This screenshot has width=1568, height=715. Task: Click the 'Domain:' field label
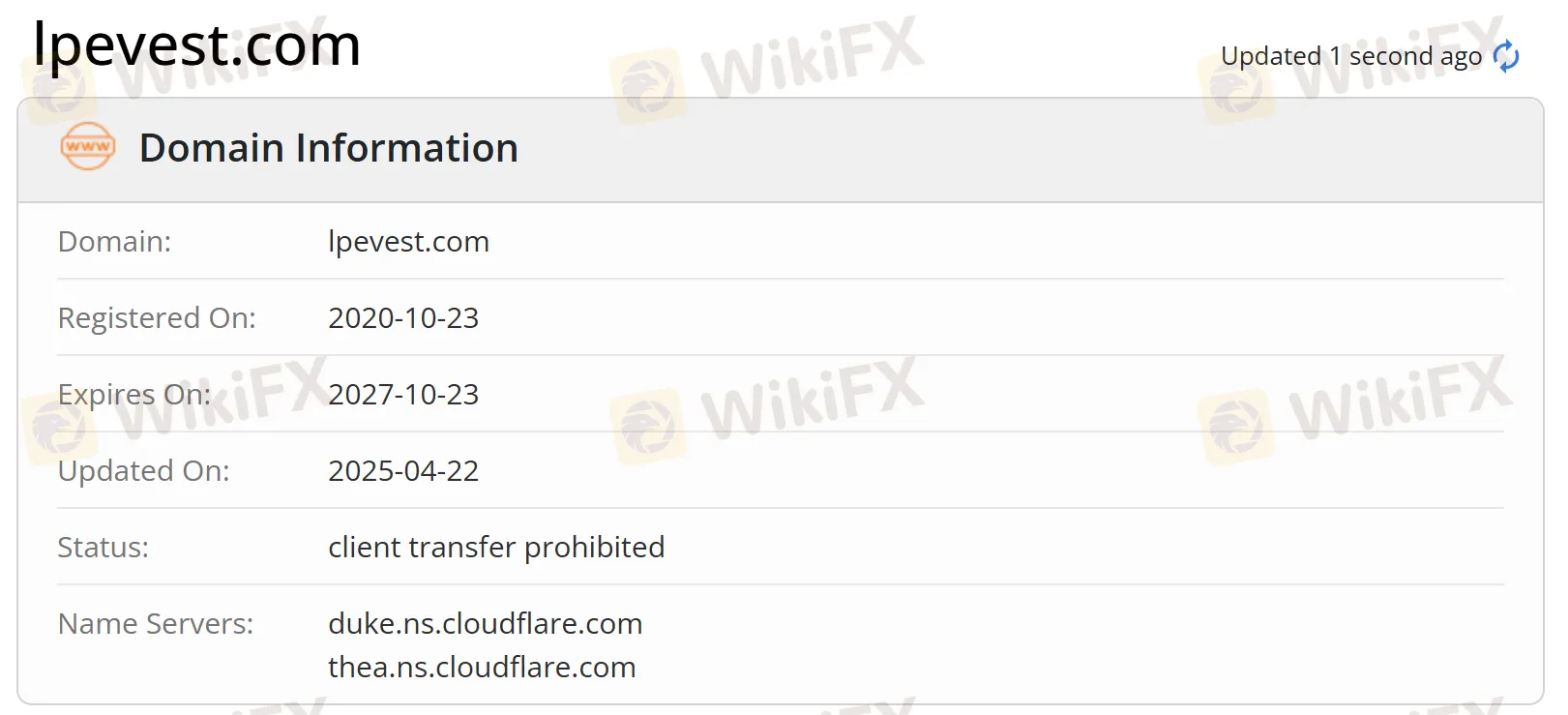114,241
